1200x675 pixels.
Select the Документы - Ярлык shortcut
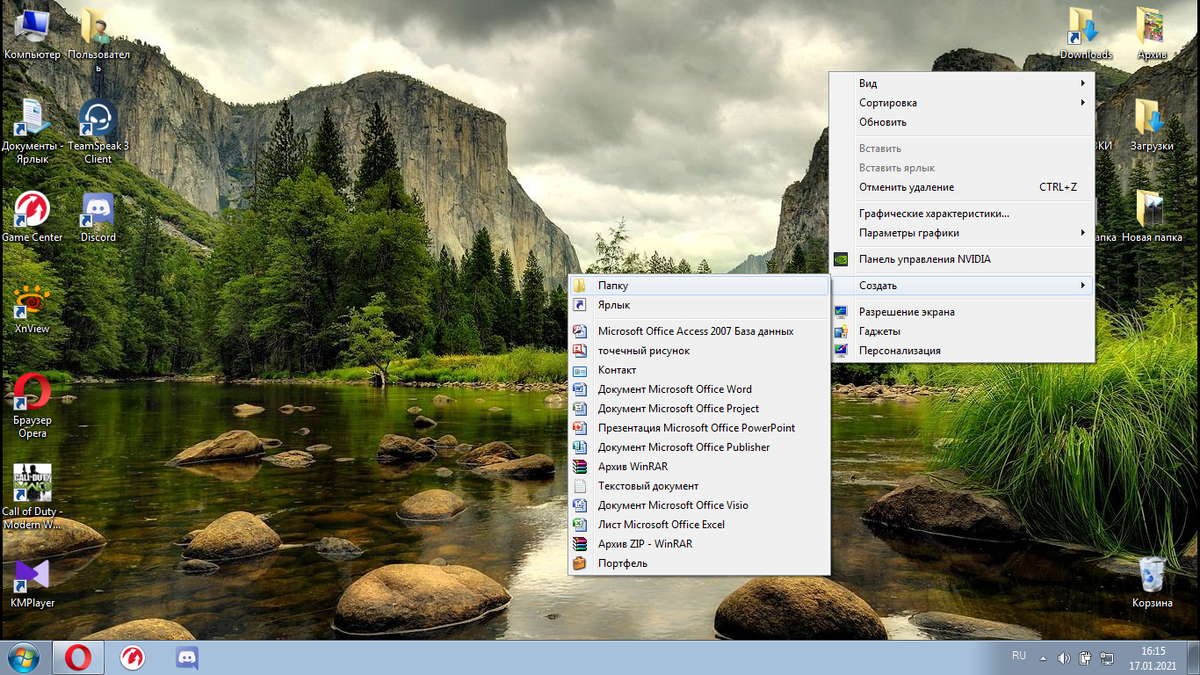tap(32, 130)
